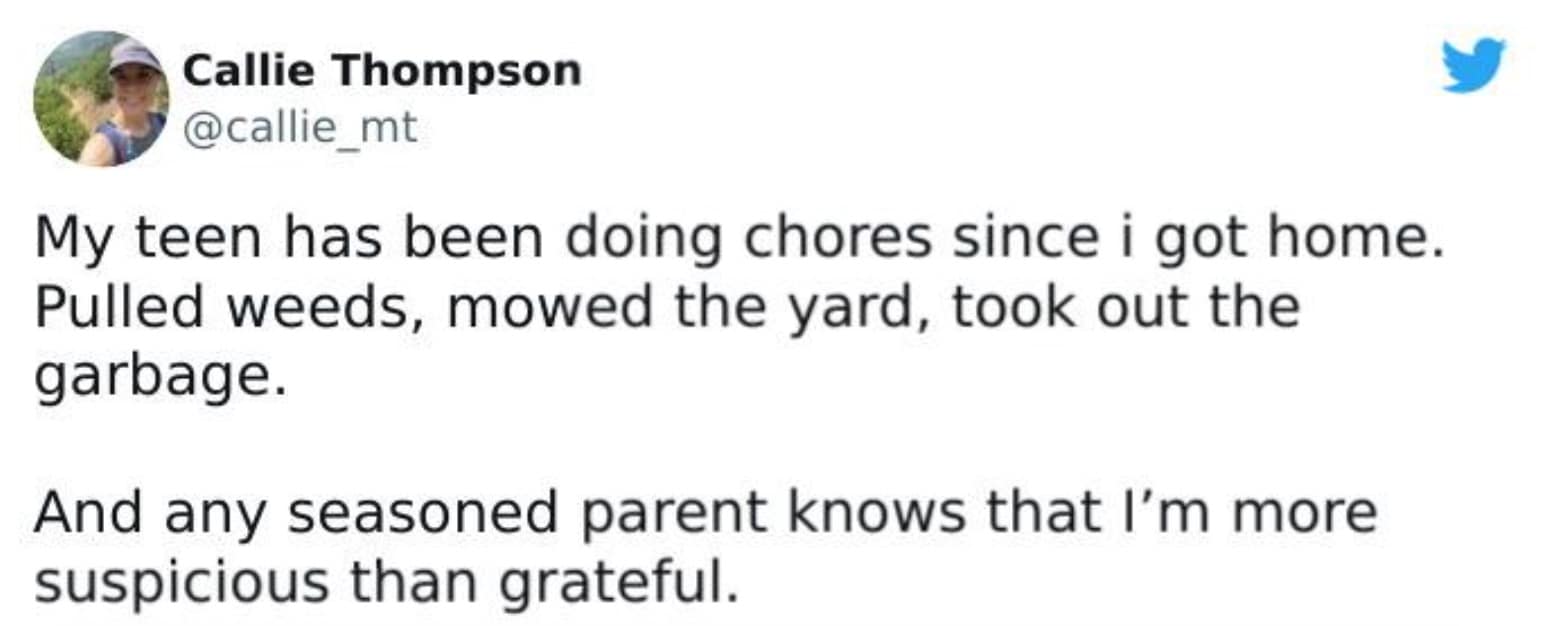Click the line starting "Pulled weeds, mowed"

coord(667,308)
